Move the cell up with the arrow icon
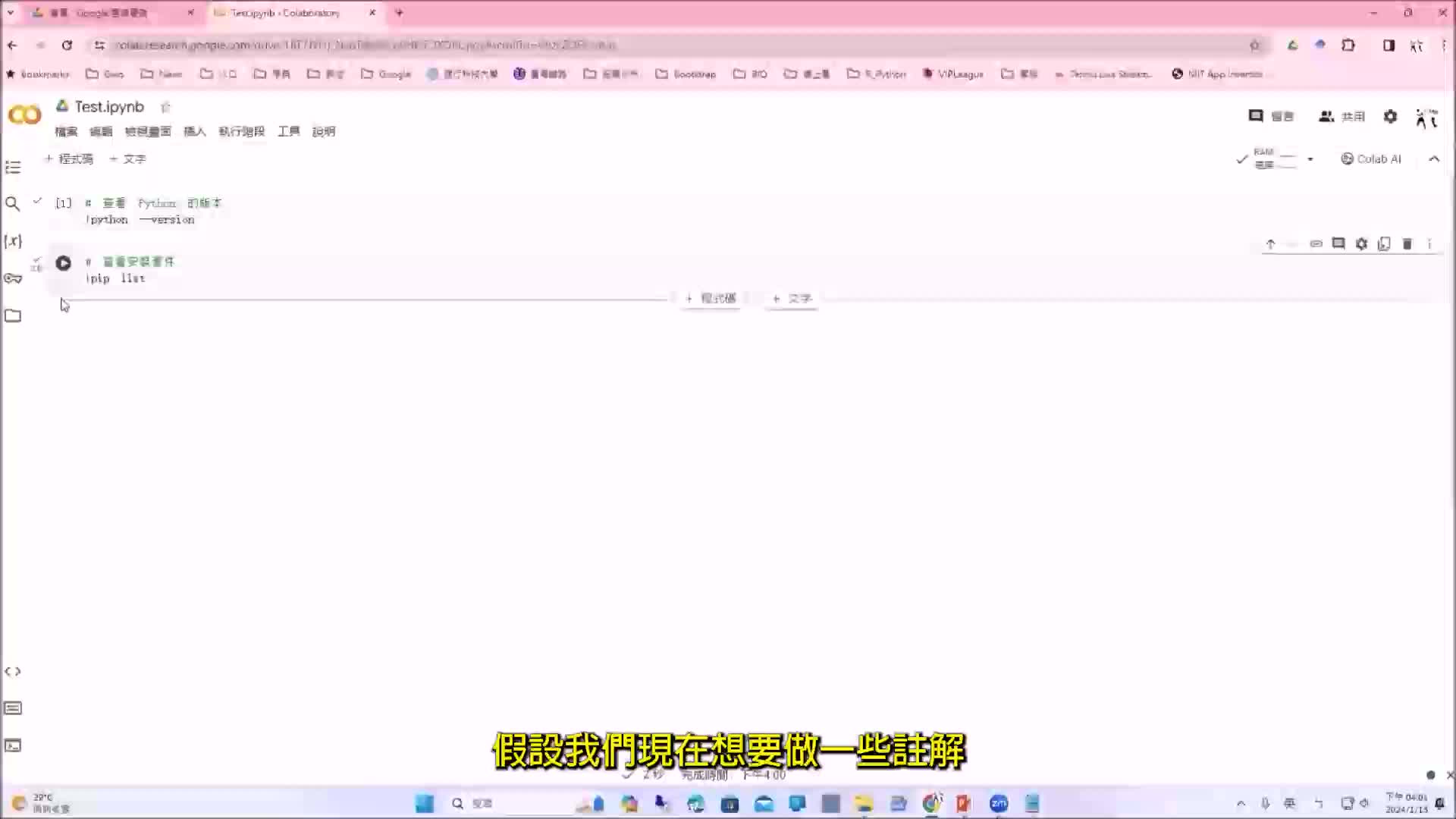The image size is (1456, 819). [x=1270, y=243]
